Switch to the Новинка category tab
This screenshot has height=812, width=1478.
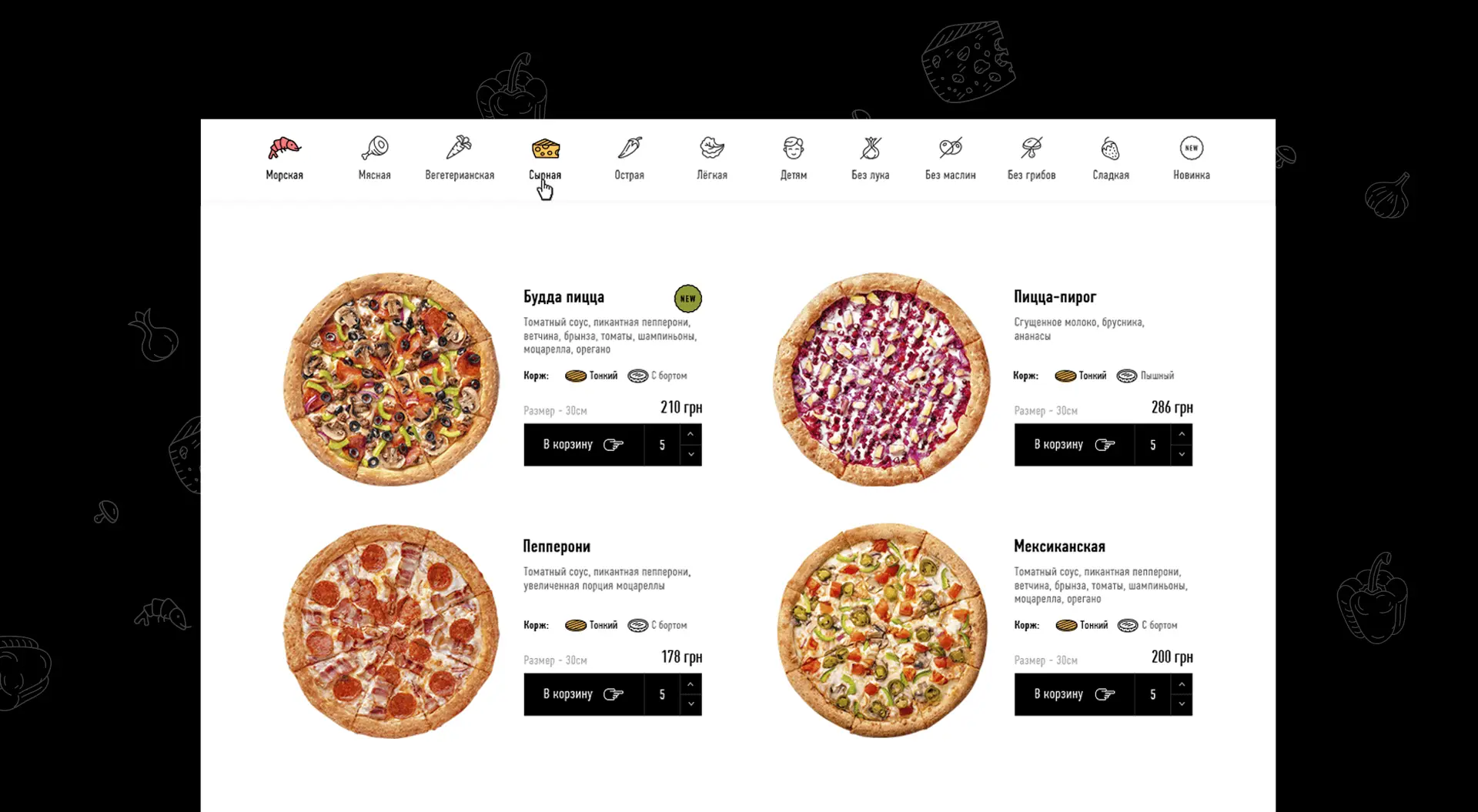click(x=1192, y=158)
